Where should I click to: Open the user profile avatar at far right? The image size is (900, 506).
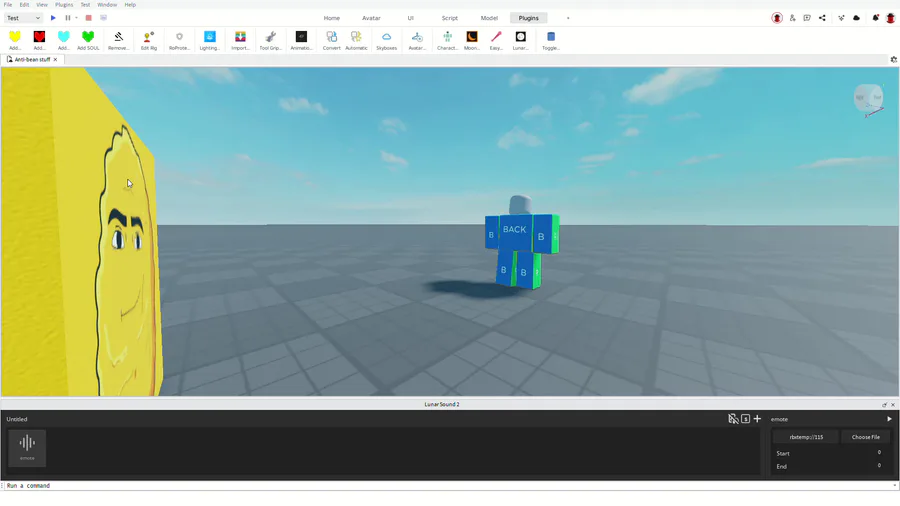890,18
